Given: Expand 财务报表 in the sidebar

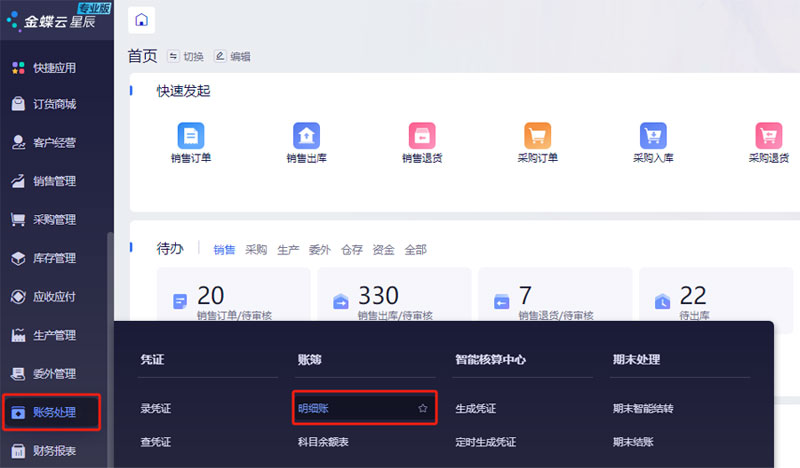Looking at the screenshot, I should coord(54,450).
